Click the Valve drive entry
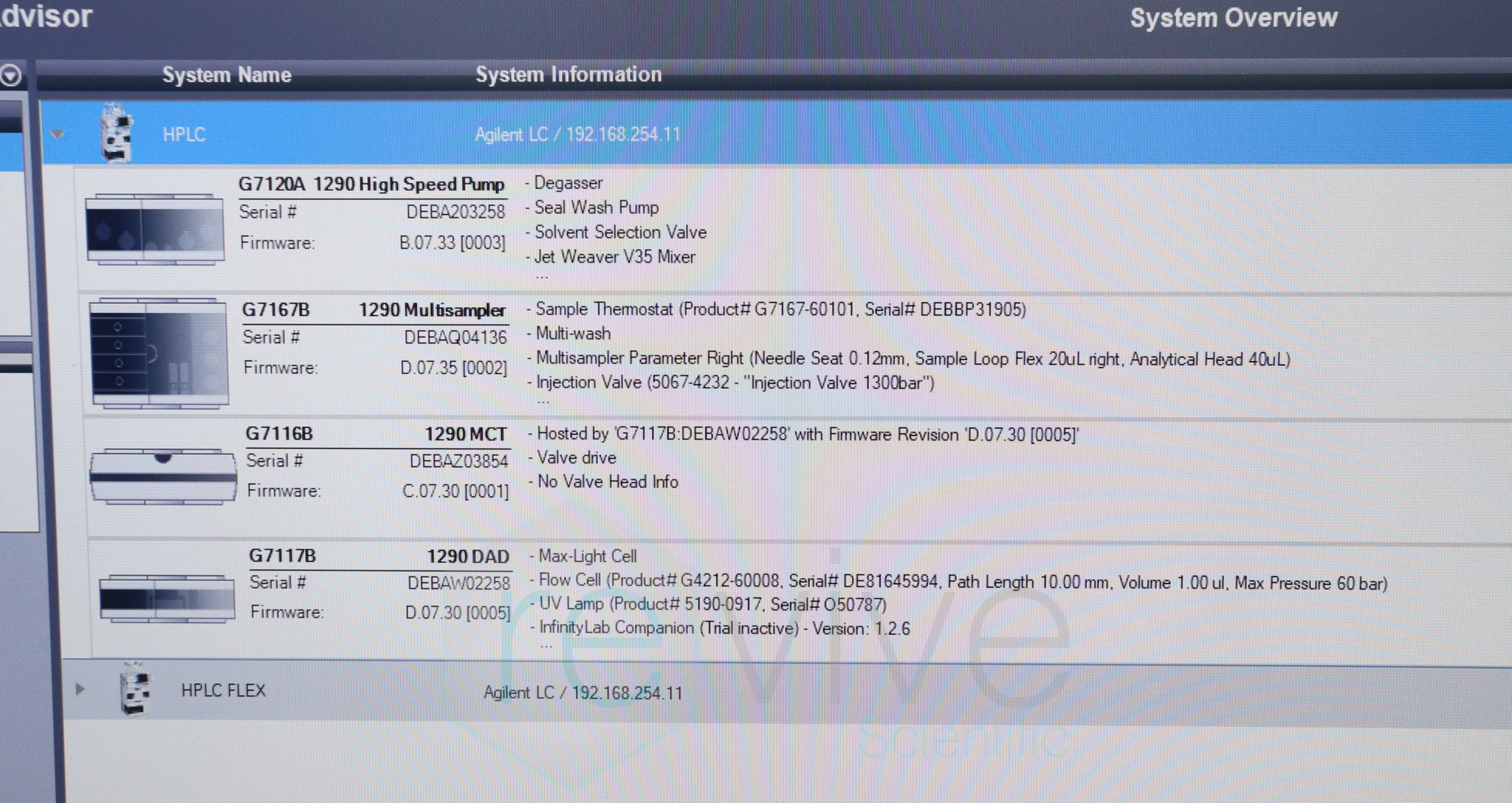This screenshot has width=1512, height=803. tap(572, 458)
